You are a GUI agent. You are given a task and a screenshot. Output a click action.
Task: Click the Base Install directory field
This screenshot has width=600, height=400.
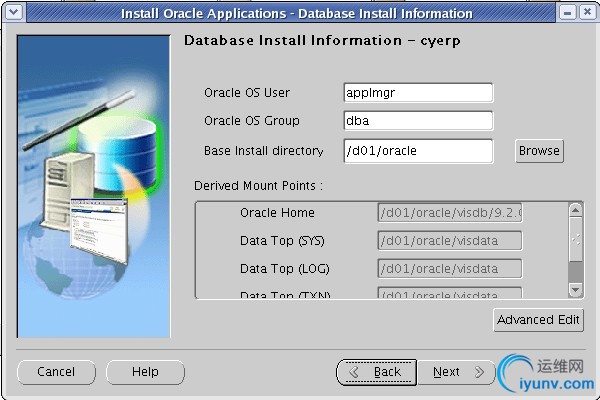click(x=418, y=151)
